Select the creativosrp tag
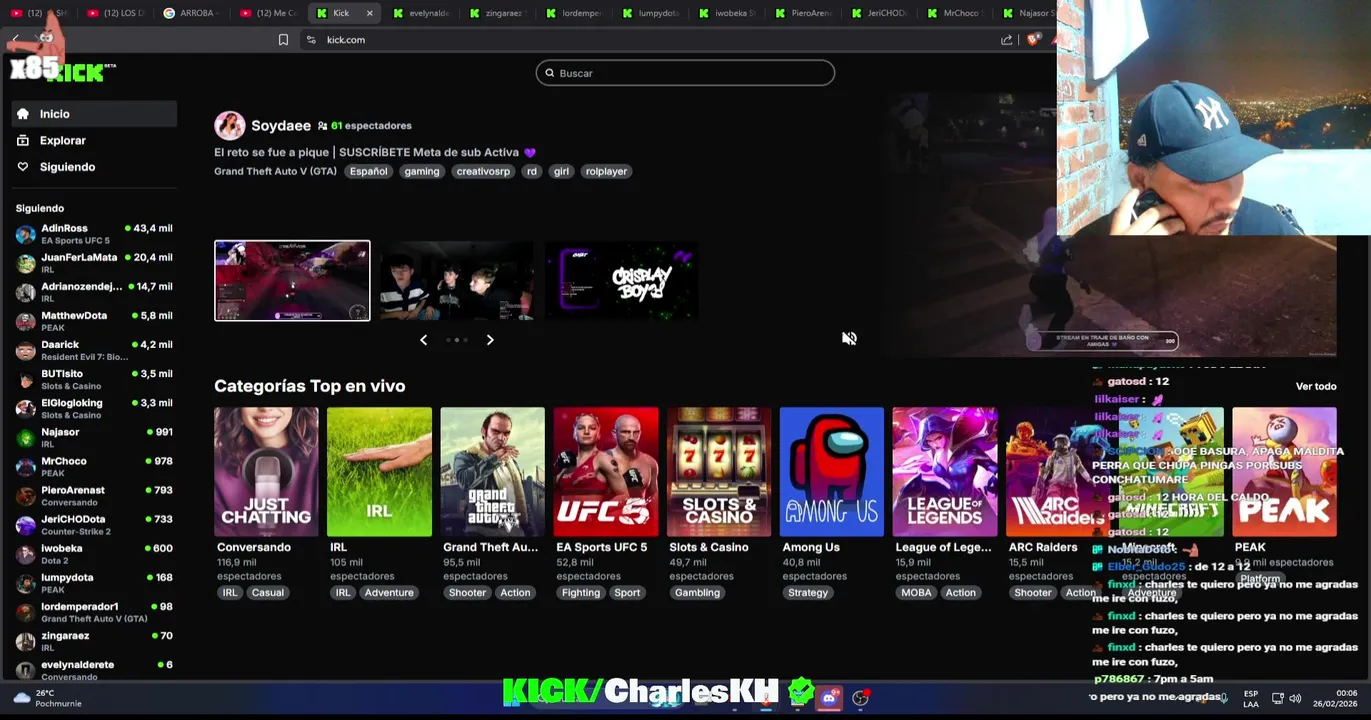 (483, 171)
